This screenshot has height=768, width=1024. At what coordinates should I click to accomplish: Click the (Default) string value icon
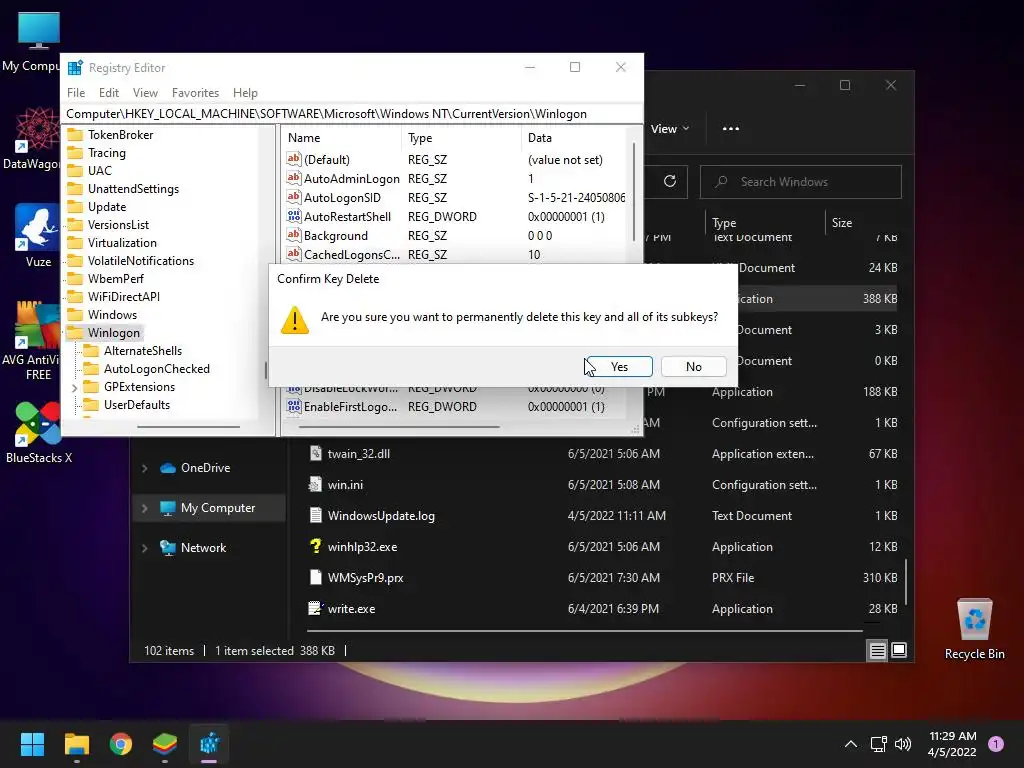coord(294,159)
